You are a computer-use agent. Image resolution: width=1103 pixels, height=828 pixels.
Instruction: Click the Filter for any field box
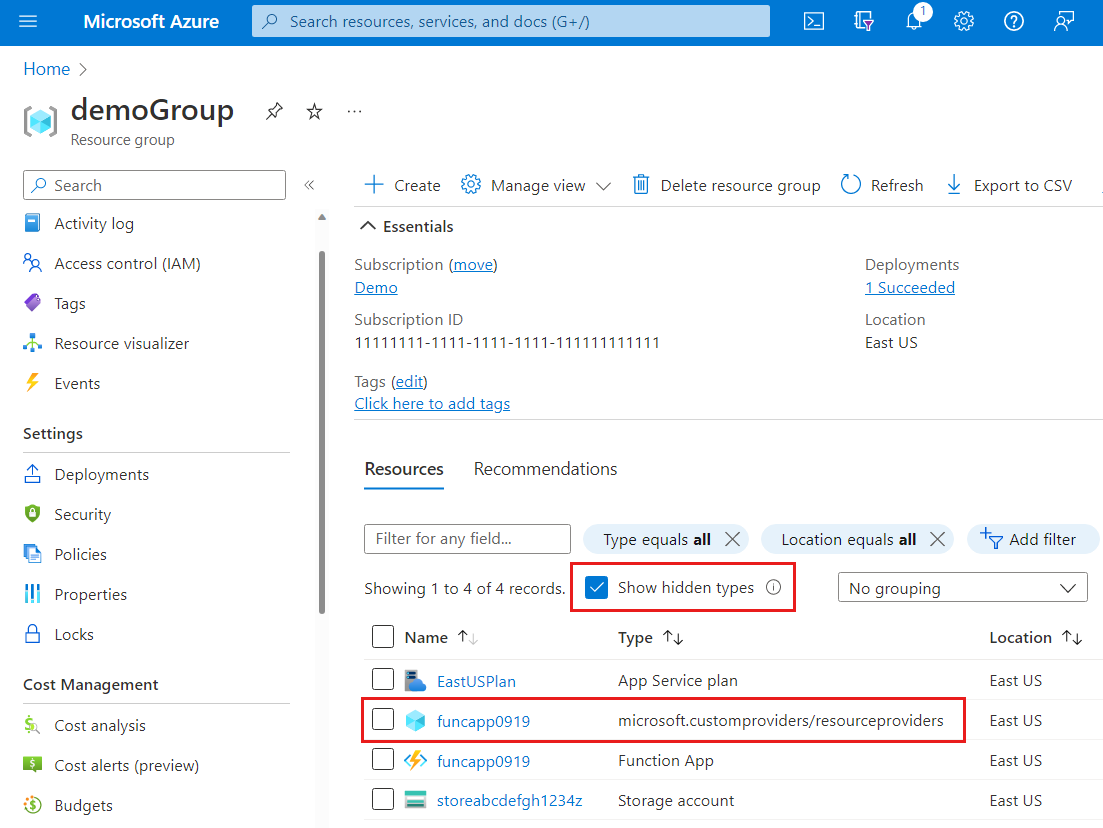pos(466,538)
